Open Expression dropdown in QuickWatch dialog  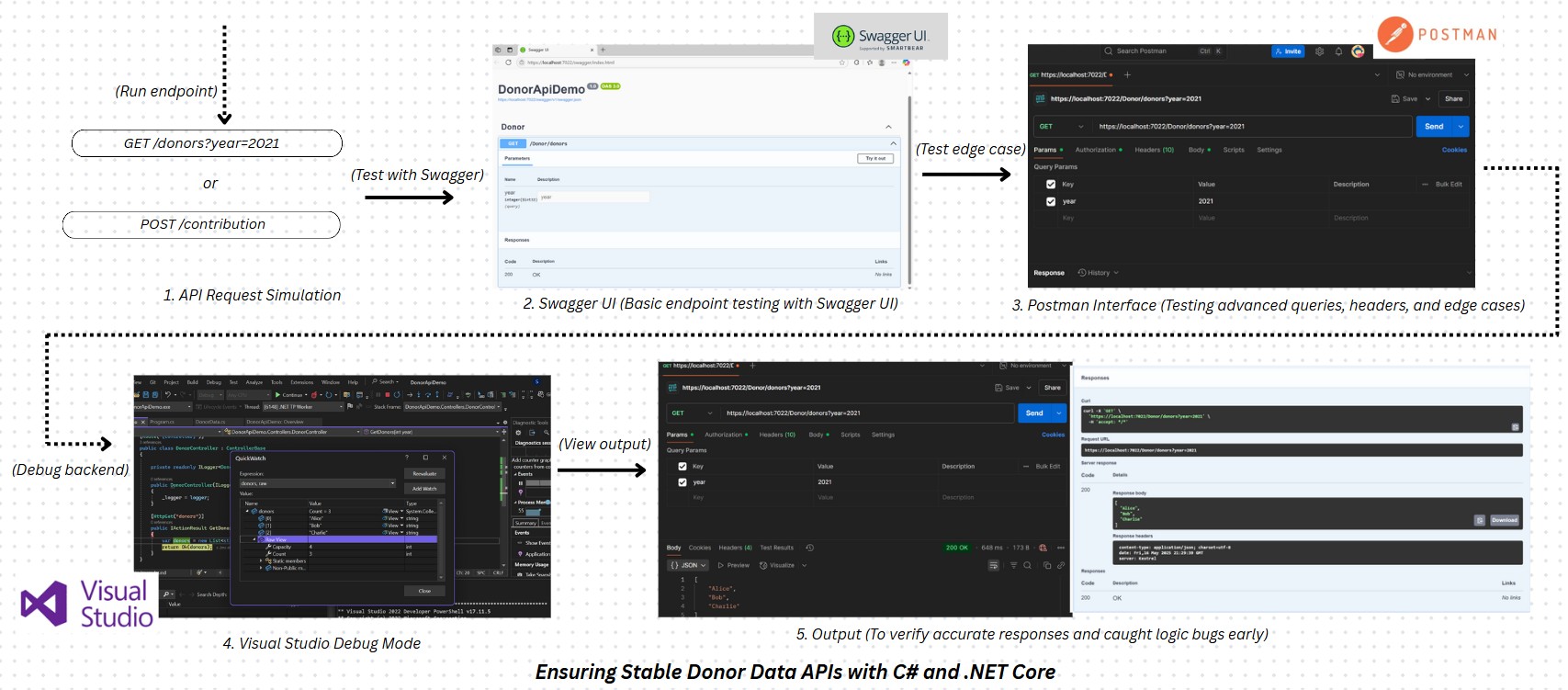point(393,483)
